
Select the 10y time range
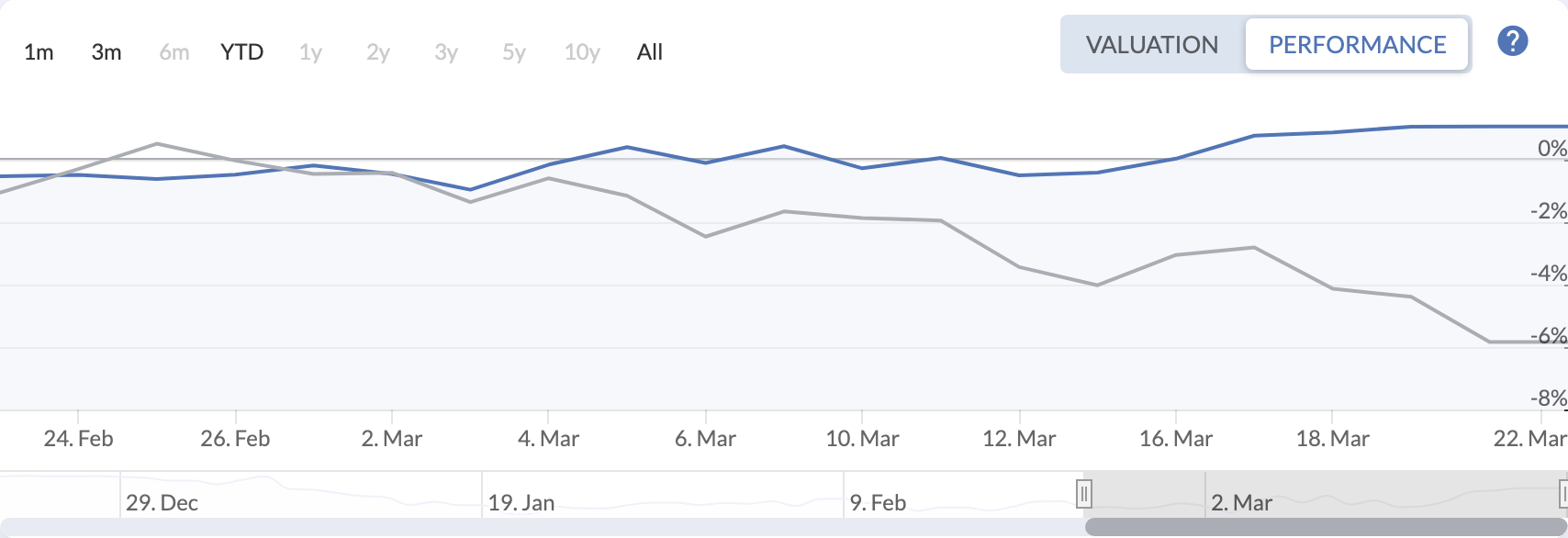click(x=580, y=52)
